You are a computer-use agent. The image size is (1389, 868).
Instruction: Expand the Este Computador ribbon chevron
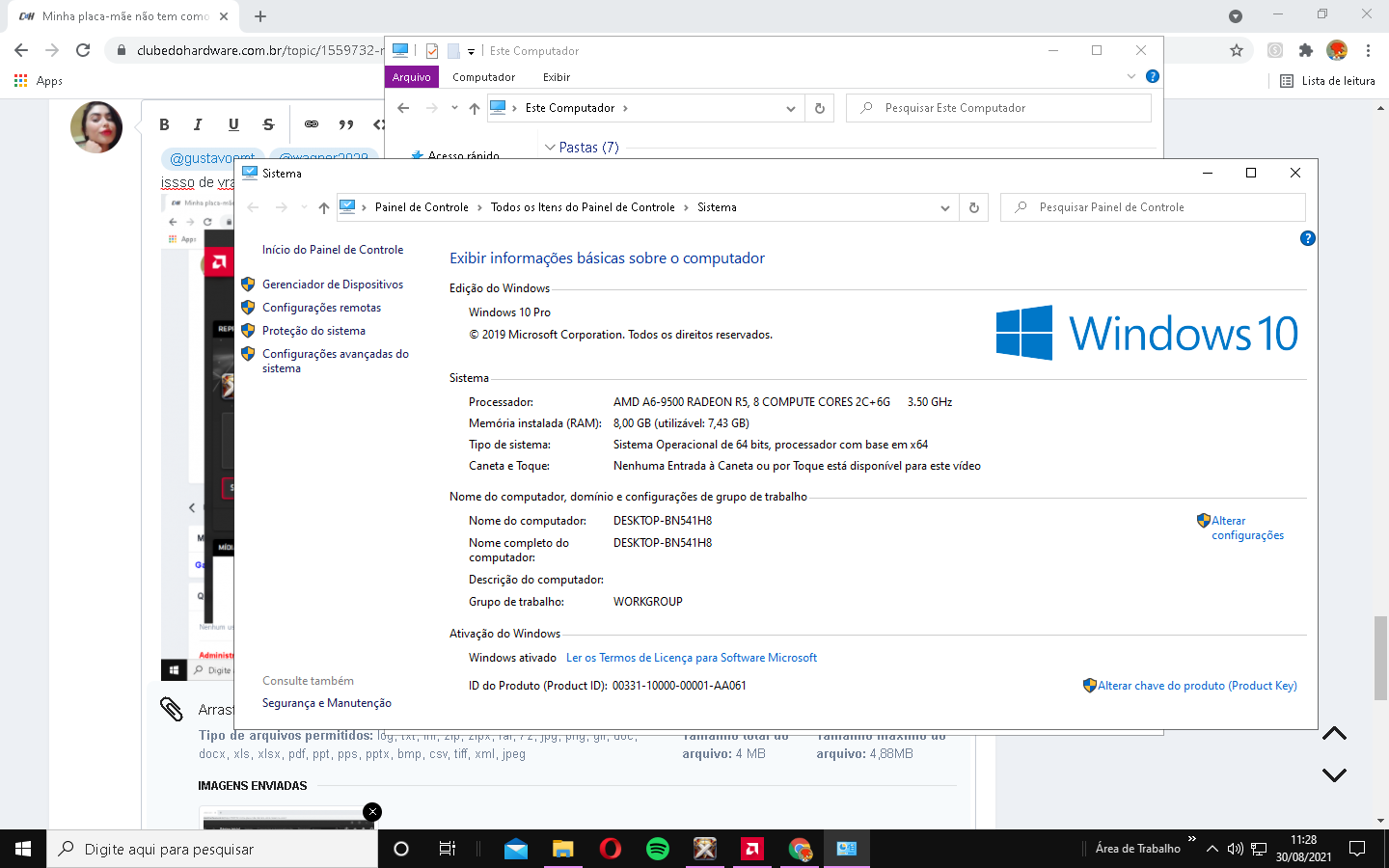(1131, 76)
